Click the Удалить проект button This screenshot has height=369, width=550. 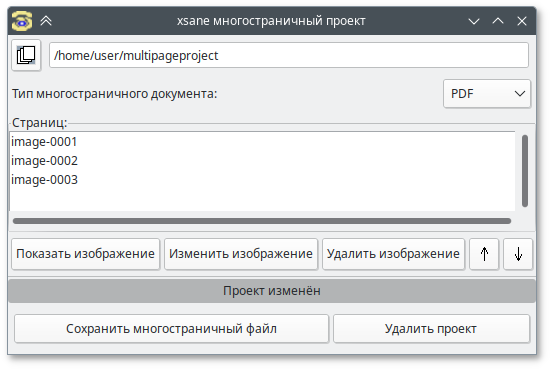tap(431, 329)
